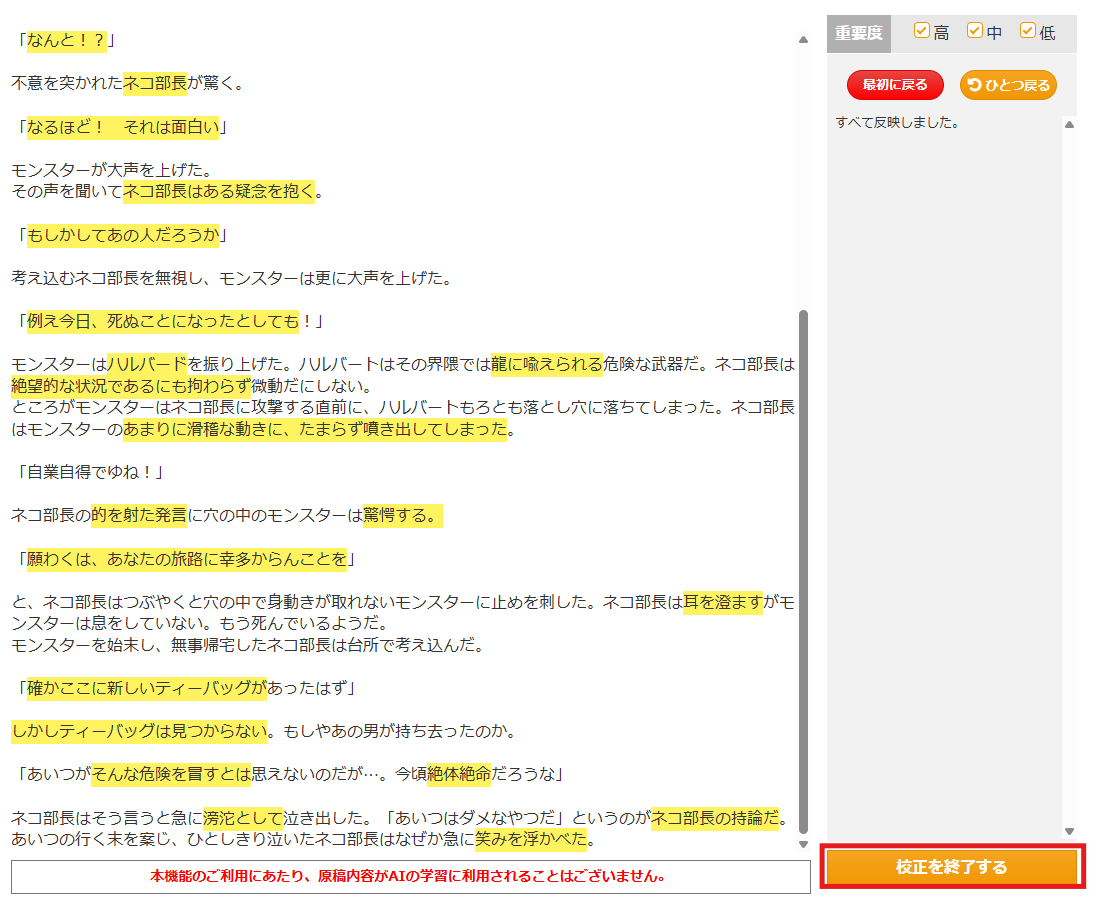Uncheck the 低 importance checkbox
Screen dimensions: 1103x900
(x=1027, y=31)
